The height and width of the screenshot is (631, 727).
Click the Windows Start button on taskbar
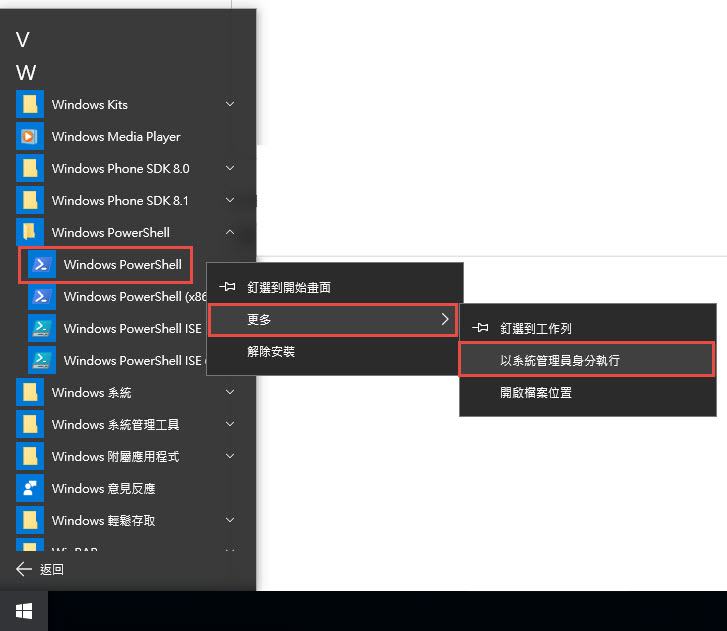[x=24, y=611]
